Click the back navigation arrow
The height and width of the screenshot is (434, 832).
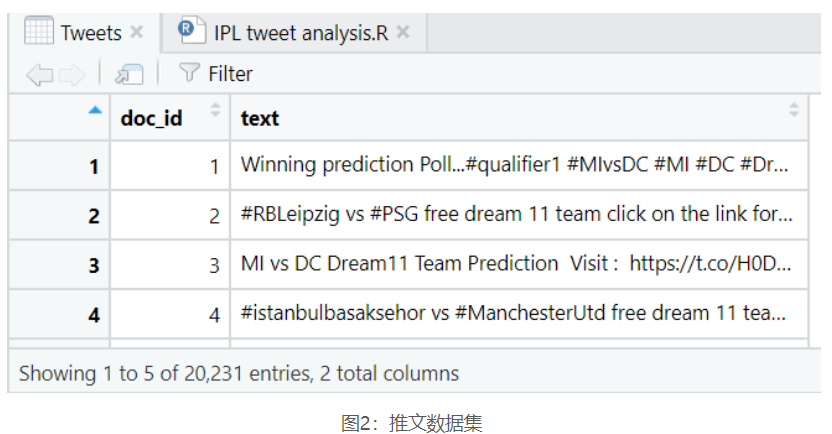click(x=38, y=74)
